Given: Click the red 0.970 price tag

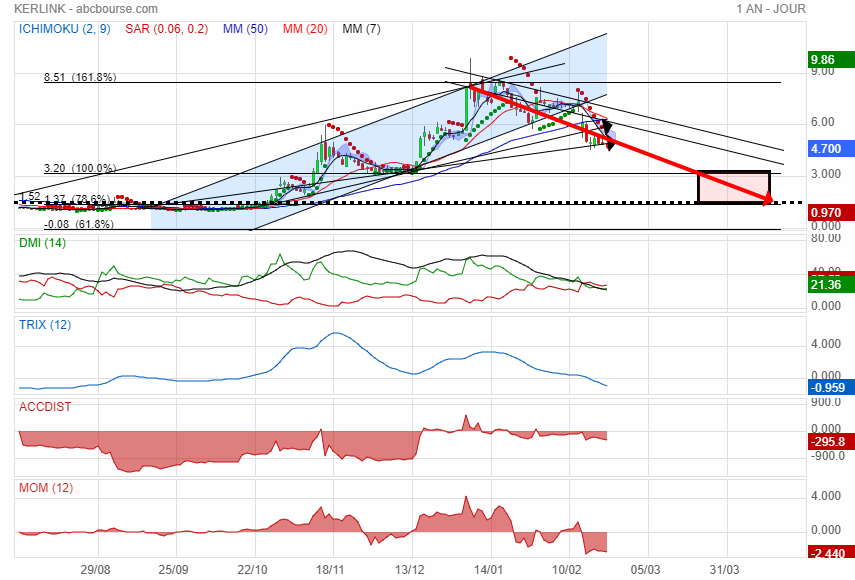Looking at the screenshot, I should (x=831, y=213).
